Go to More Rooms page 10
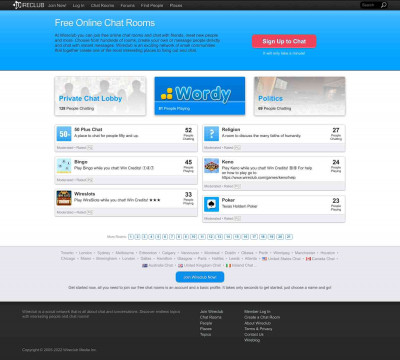This screenshot has width=400, height=360. 193,237
